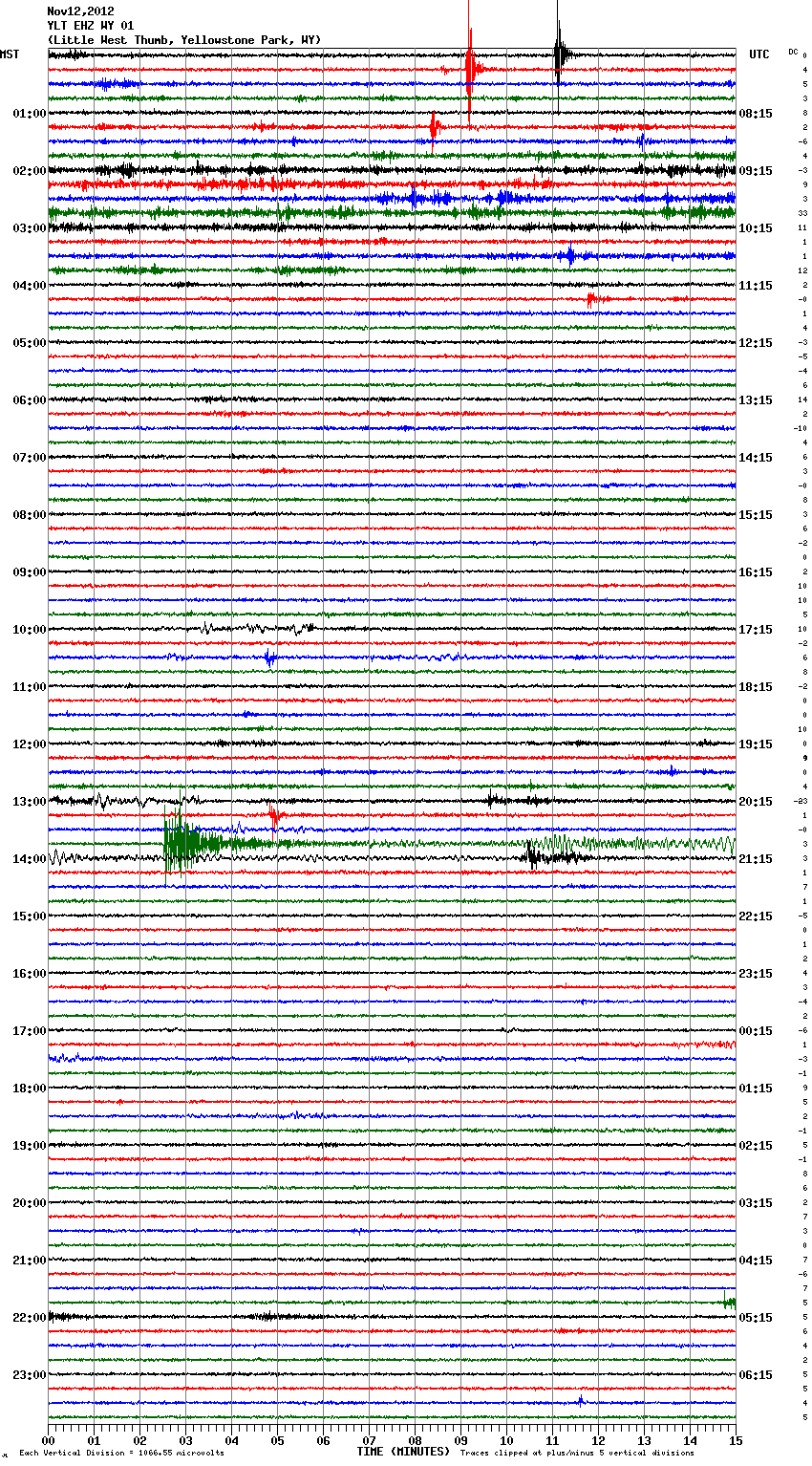Click the 04:15 UTC time label
Viewport: 812px width, 1466px height.
756,1261
